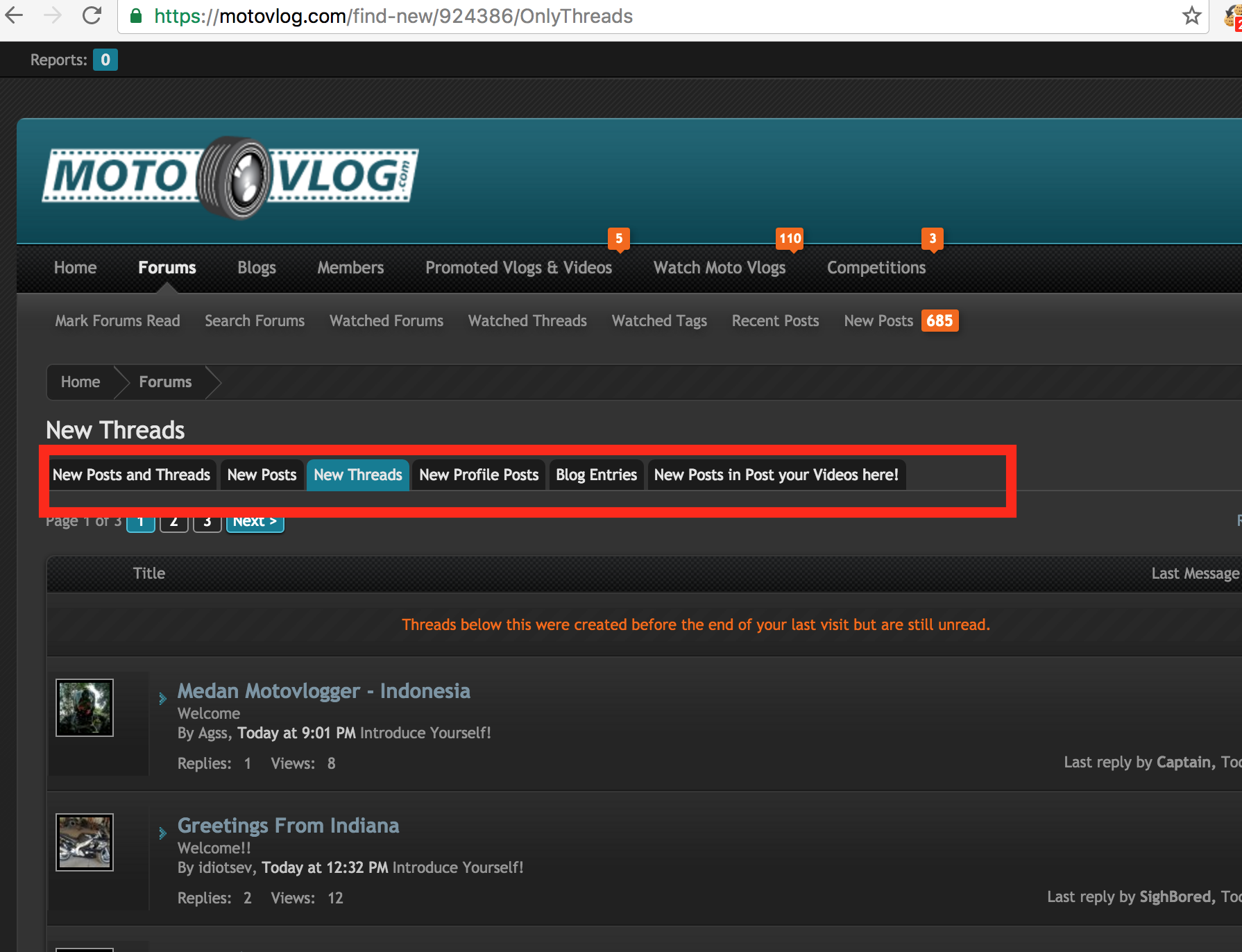Click the Medan Motovlogger thread avatar

[85, 708]
